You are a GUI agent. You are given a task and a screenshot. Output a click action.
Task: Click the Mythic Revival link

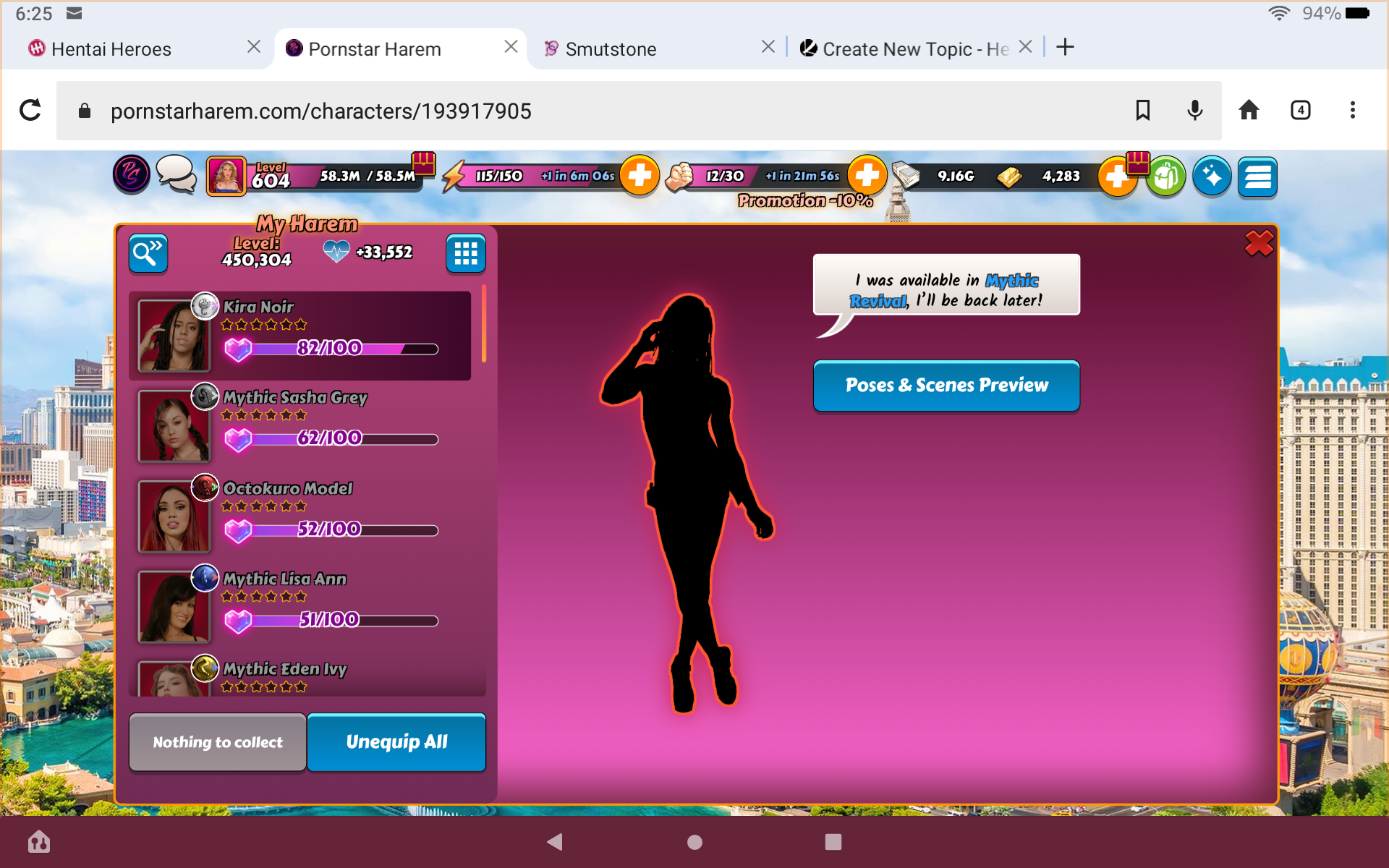pyautogui.click(x=1011, y=281)
